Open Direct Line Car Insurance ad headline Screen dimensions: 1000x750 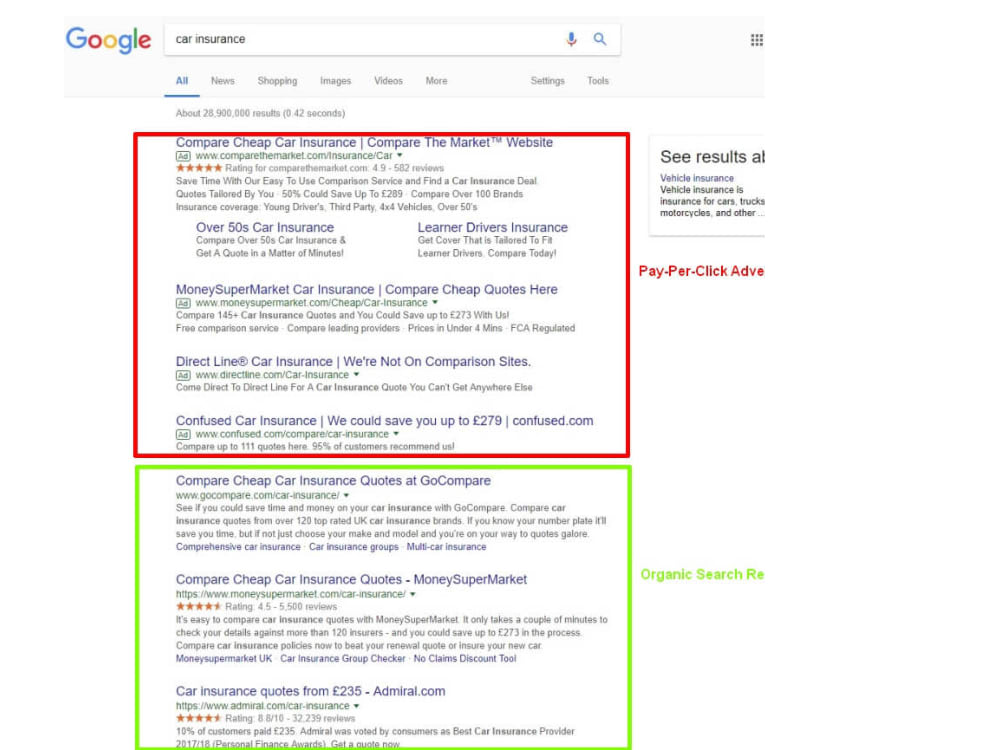[353, 362]
